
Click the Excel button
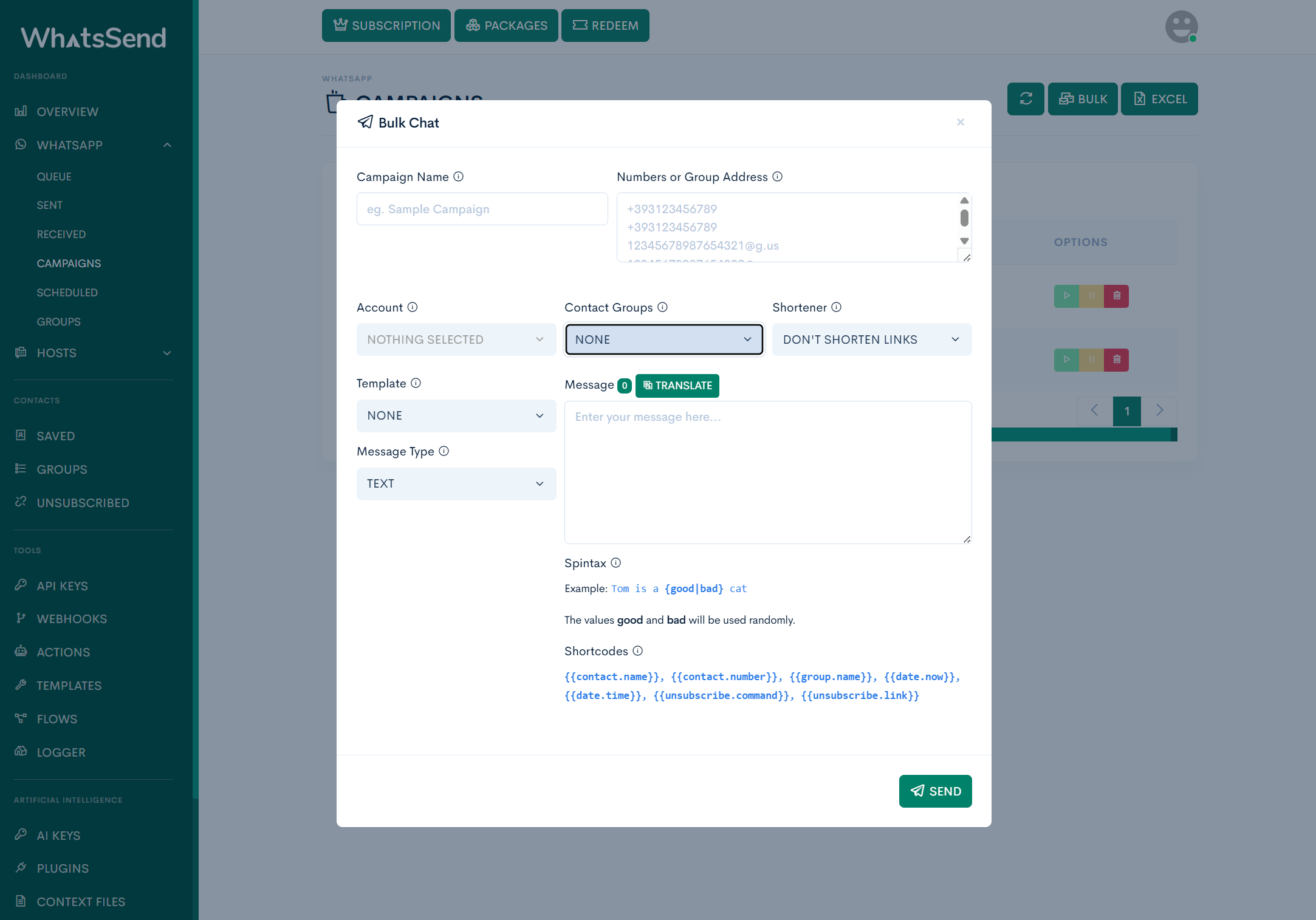point(1159,99)
